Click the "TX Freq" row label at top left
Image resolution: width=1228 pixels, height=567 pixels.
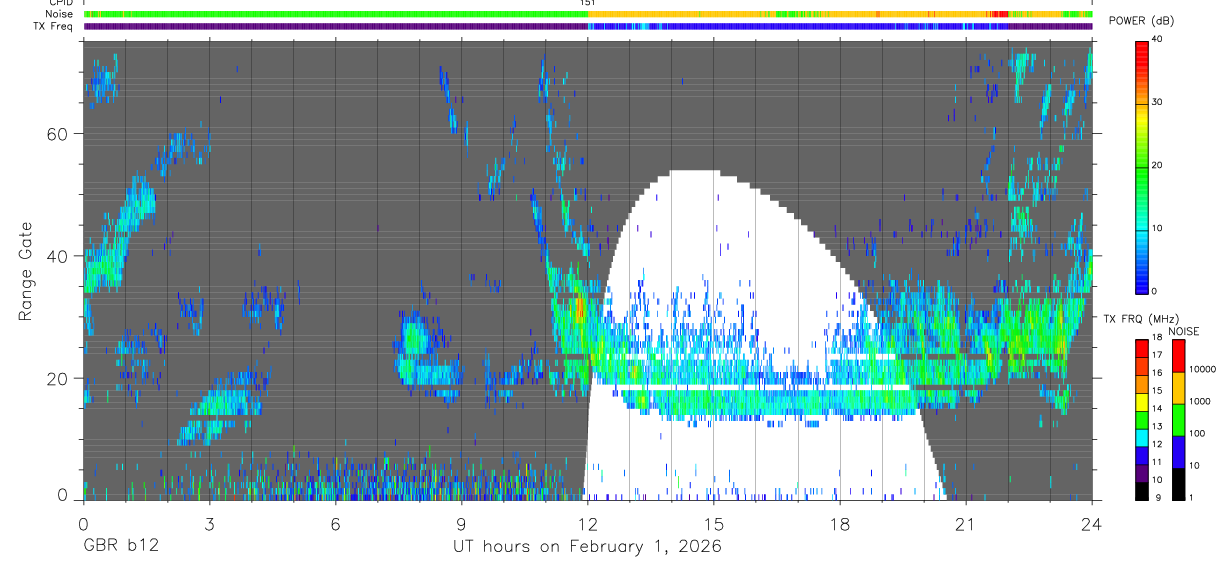(x=54, y=26)
